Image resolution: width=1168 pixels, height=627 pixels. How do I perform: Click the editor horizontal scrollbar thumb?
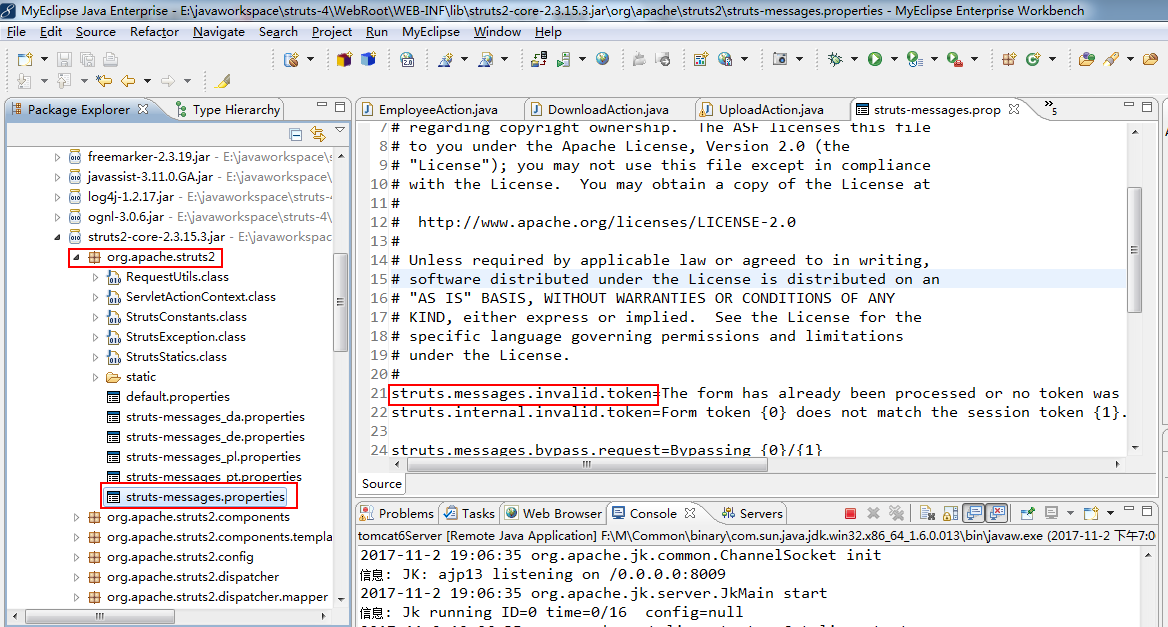tap(587, 464)
